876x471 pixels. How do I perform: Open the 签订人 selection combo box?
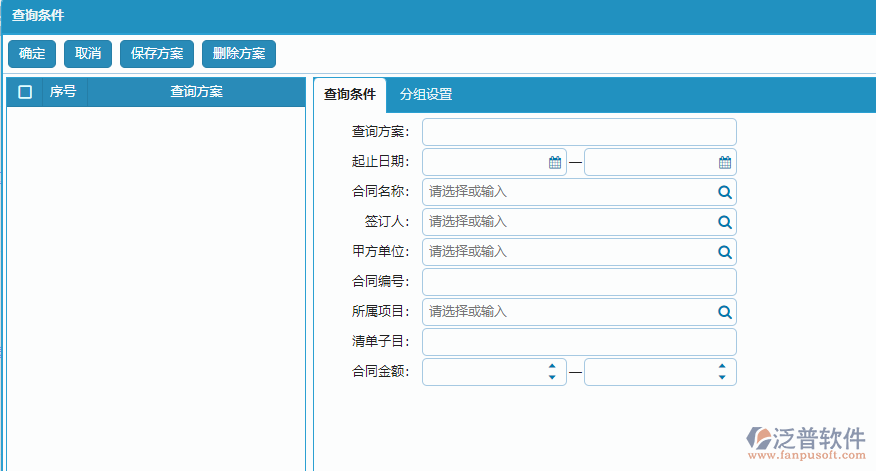click(x=567, y=222)
